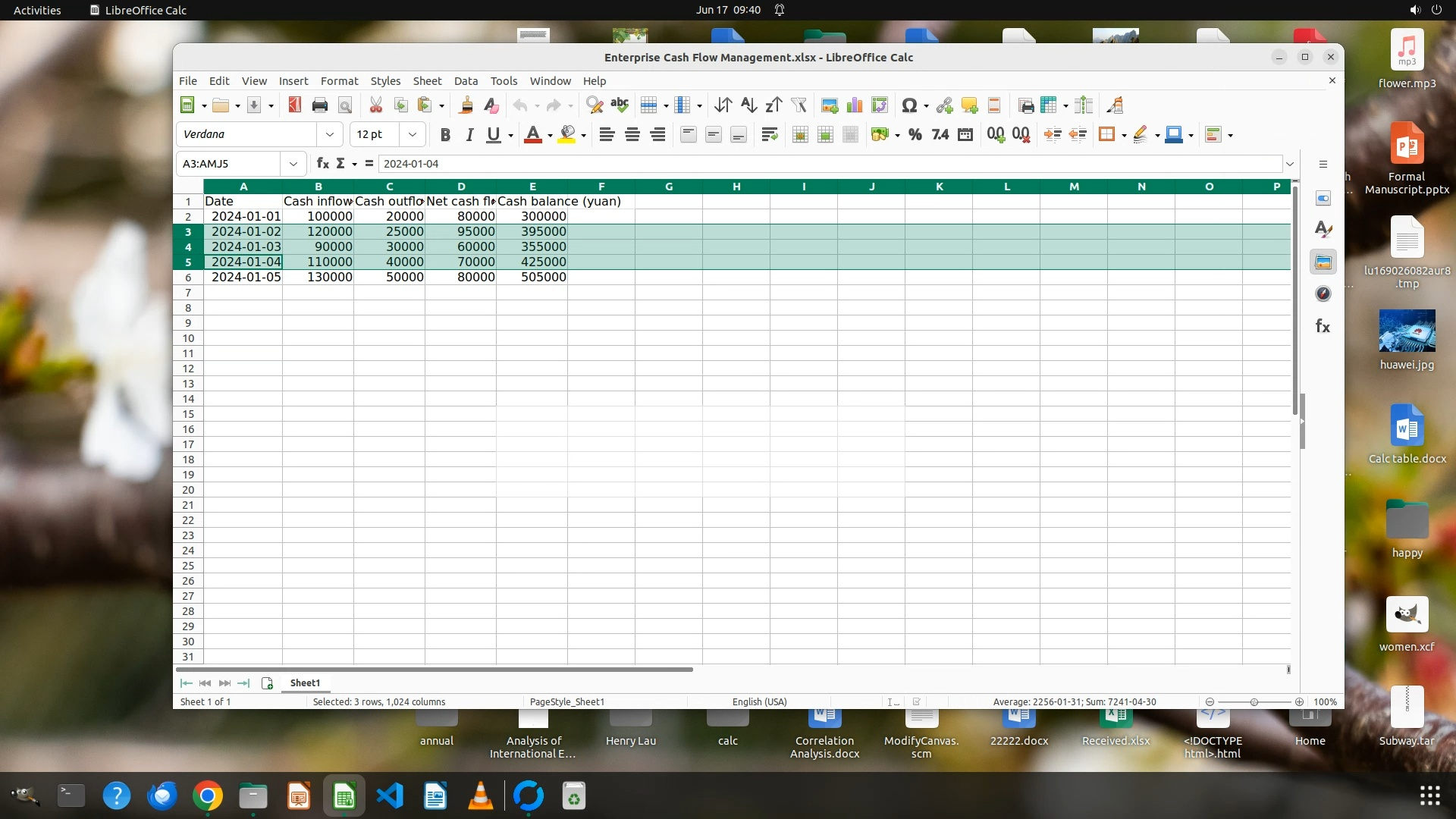Open the sidebar Navigator compass icon
1456x819 pixels.
[1323, 294]
